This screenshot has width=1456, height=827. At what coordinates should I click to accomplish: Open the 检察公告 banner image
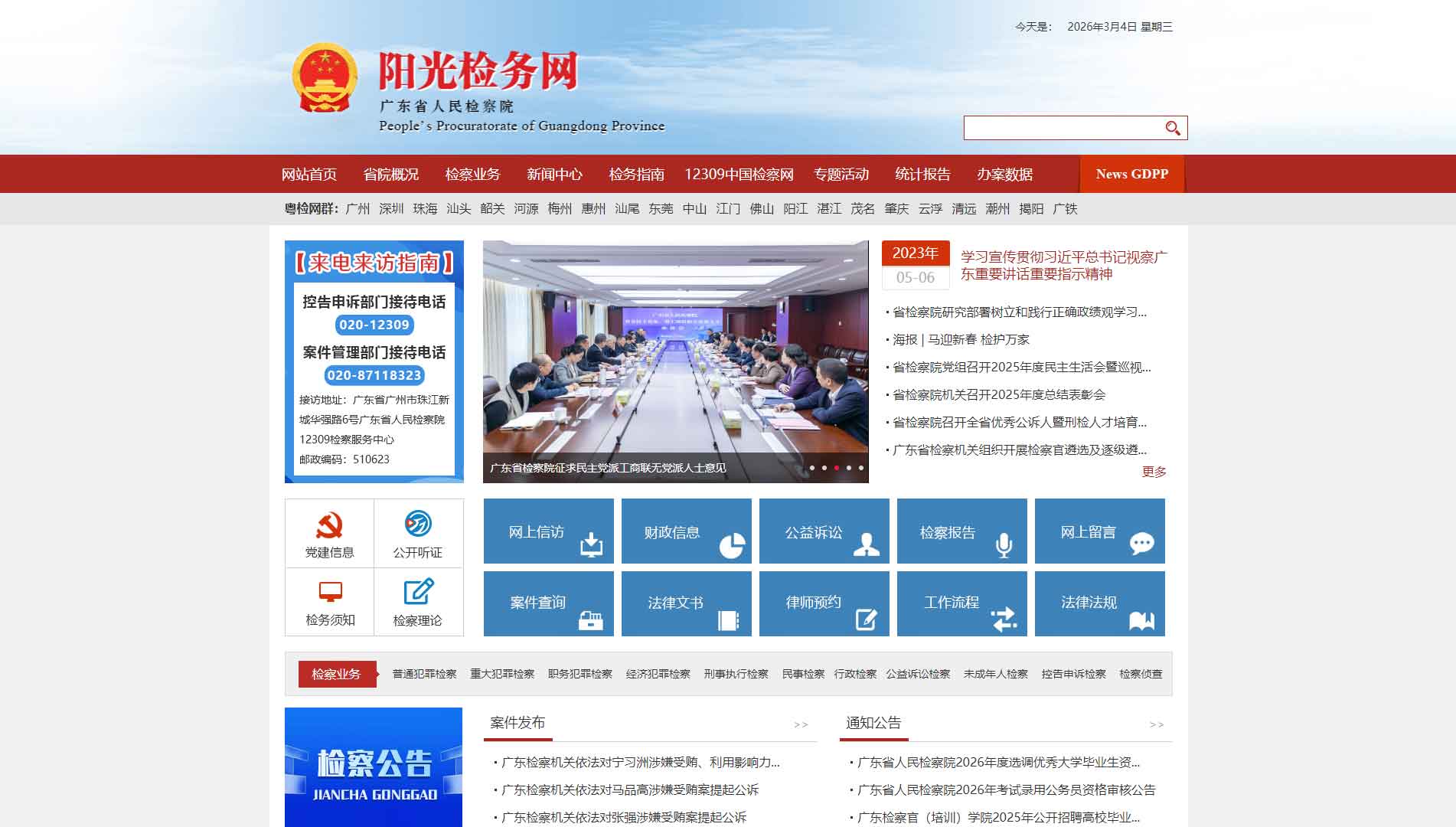[x=374, y=767]
